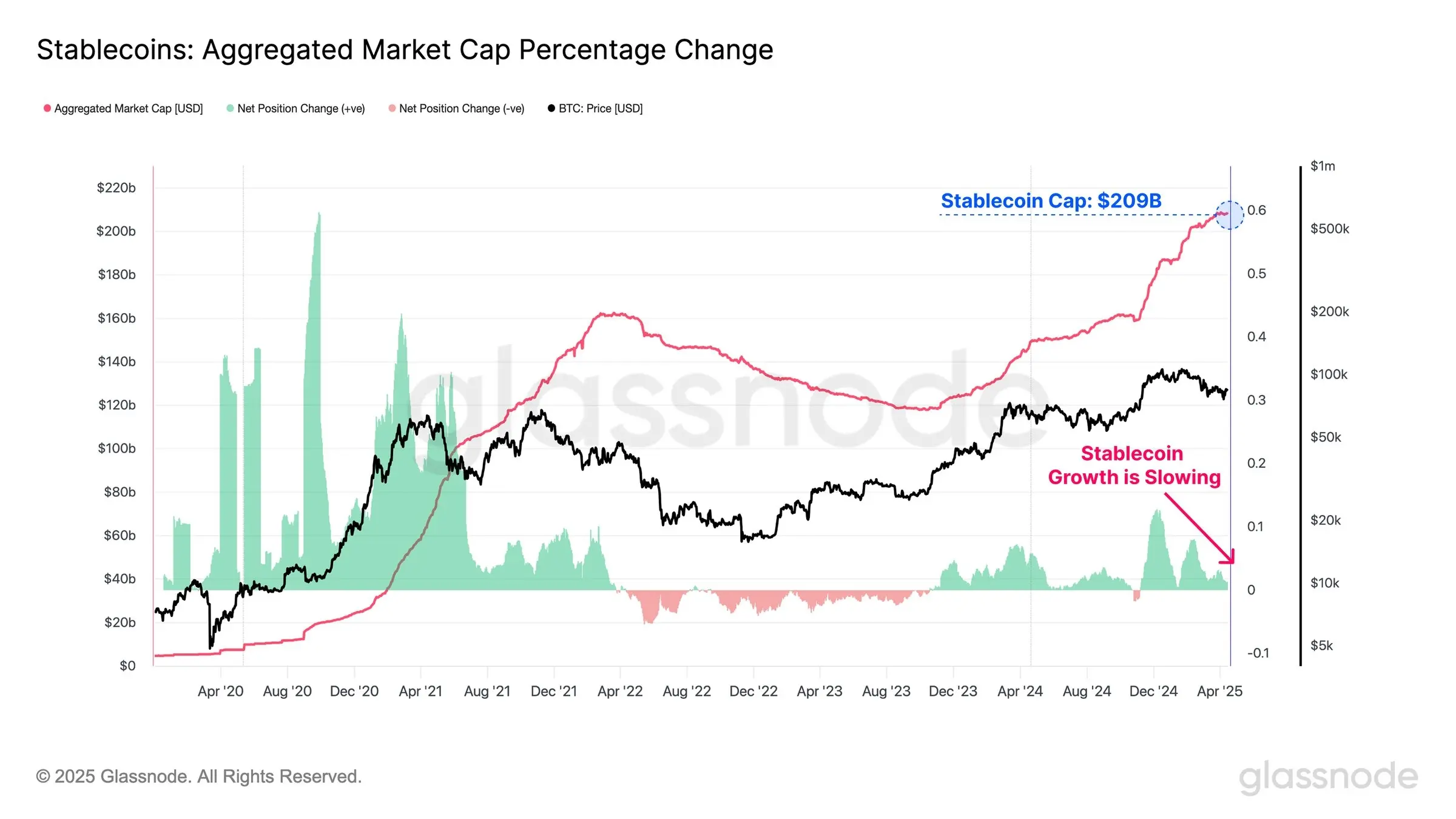Click the -0.1 percentage axis label
Screen dimensions: 1456x819
(x=1258, y=653)
